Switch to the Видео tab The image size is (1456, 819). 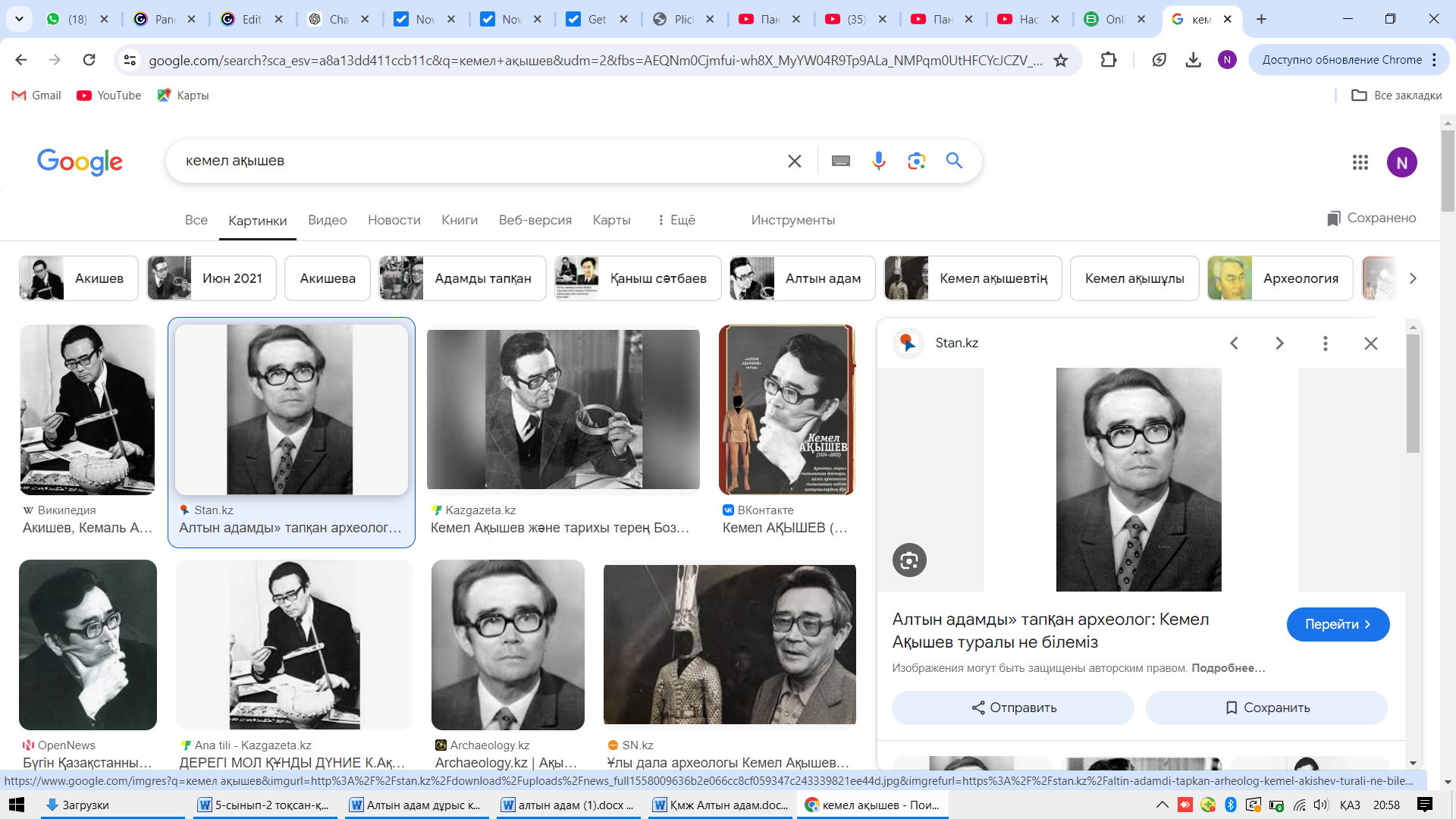[327, 220]
